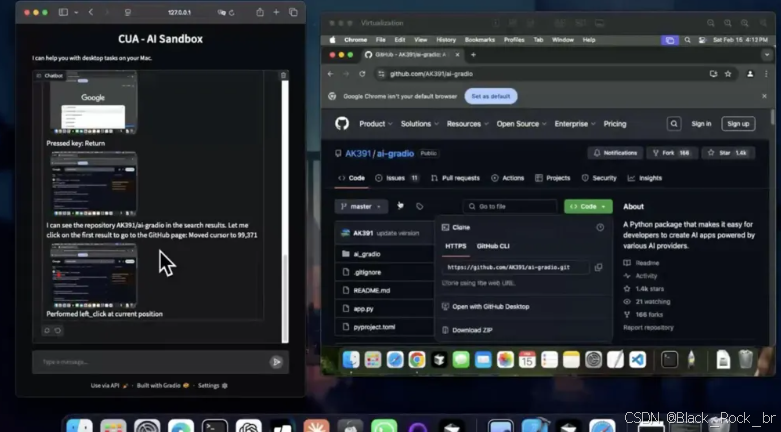Send the message with the arrow button

pos(276,362)
